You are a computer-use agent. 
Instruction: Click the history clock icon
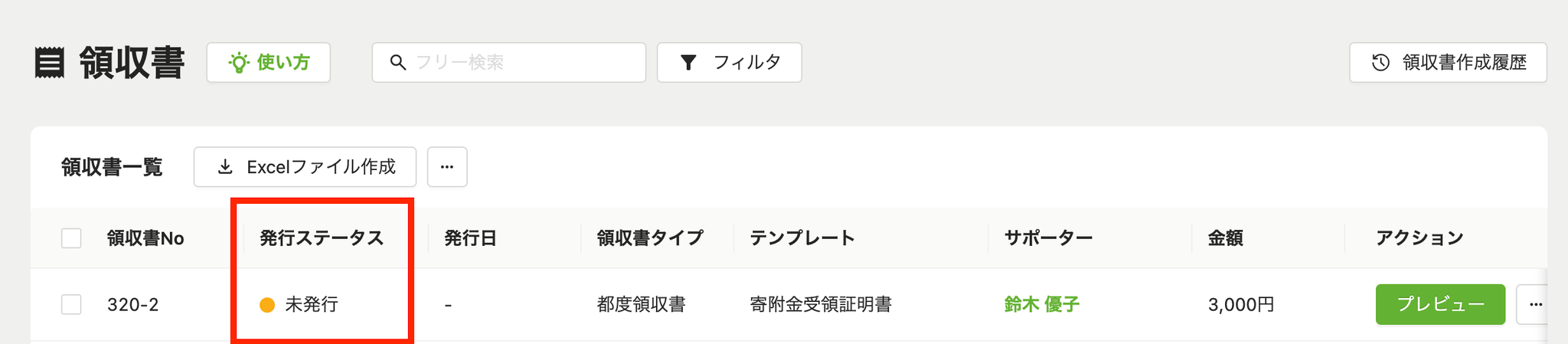[1380, 63]
